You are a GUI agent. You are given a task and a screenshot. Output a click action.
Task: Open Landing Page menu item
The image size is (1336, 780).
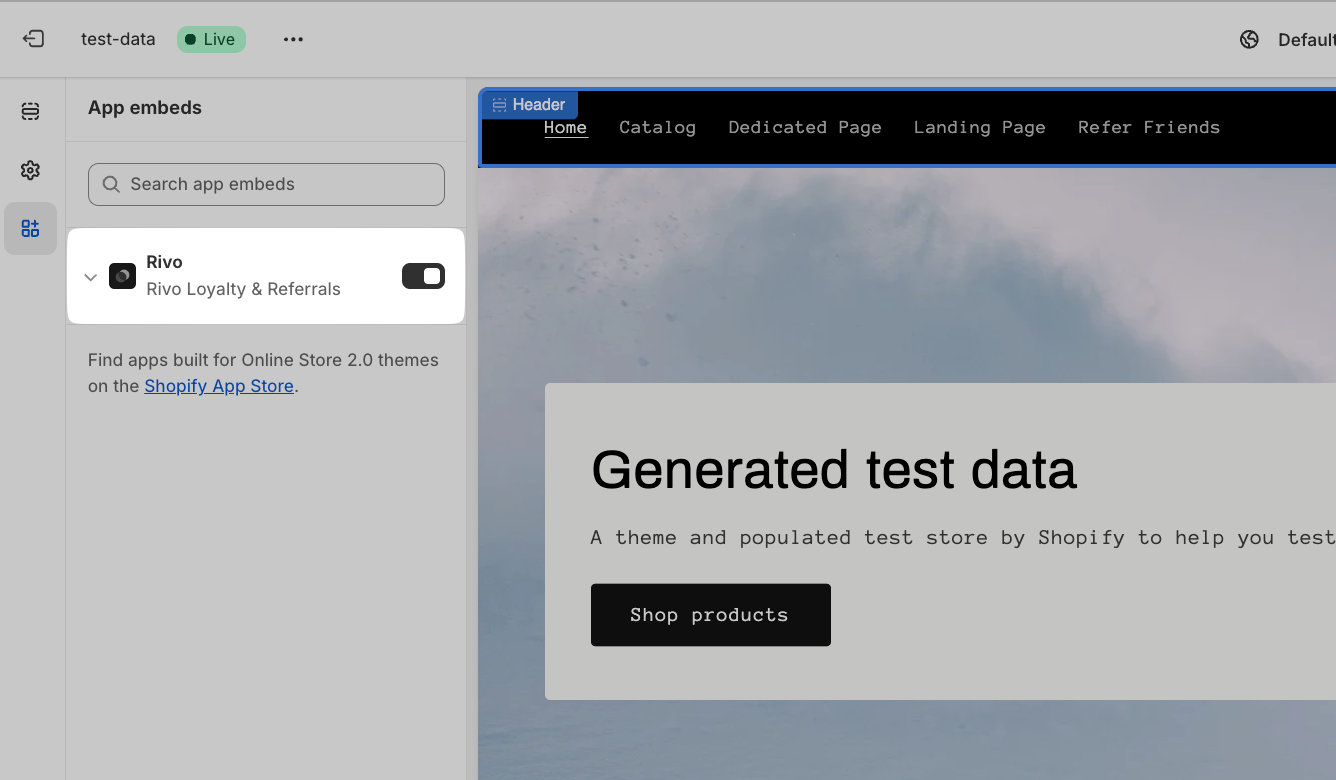979,127
